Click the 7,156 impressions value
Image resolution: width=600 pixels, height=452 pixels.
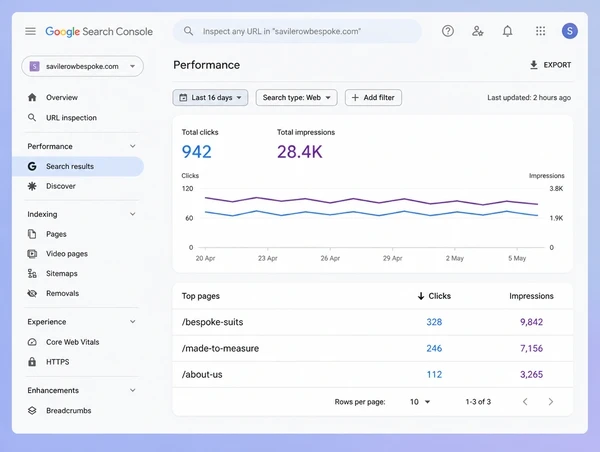(x=531, y=348)
